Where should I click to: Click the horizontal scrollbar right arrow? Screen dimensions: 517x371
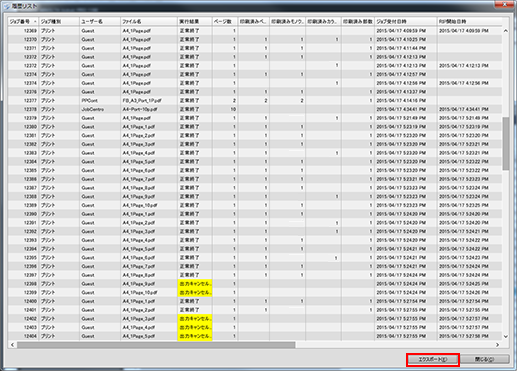click(498, 345)
